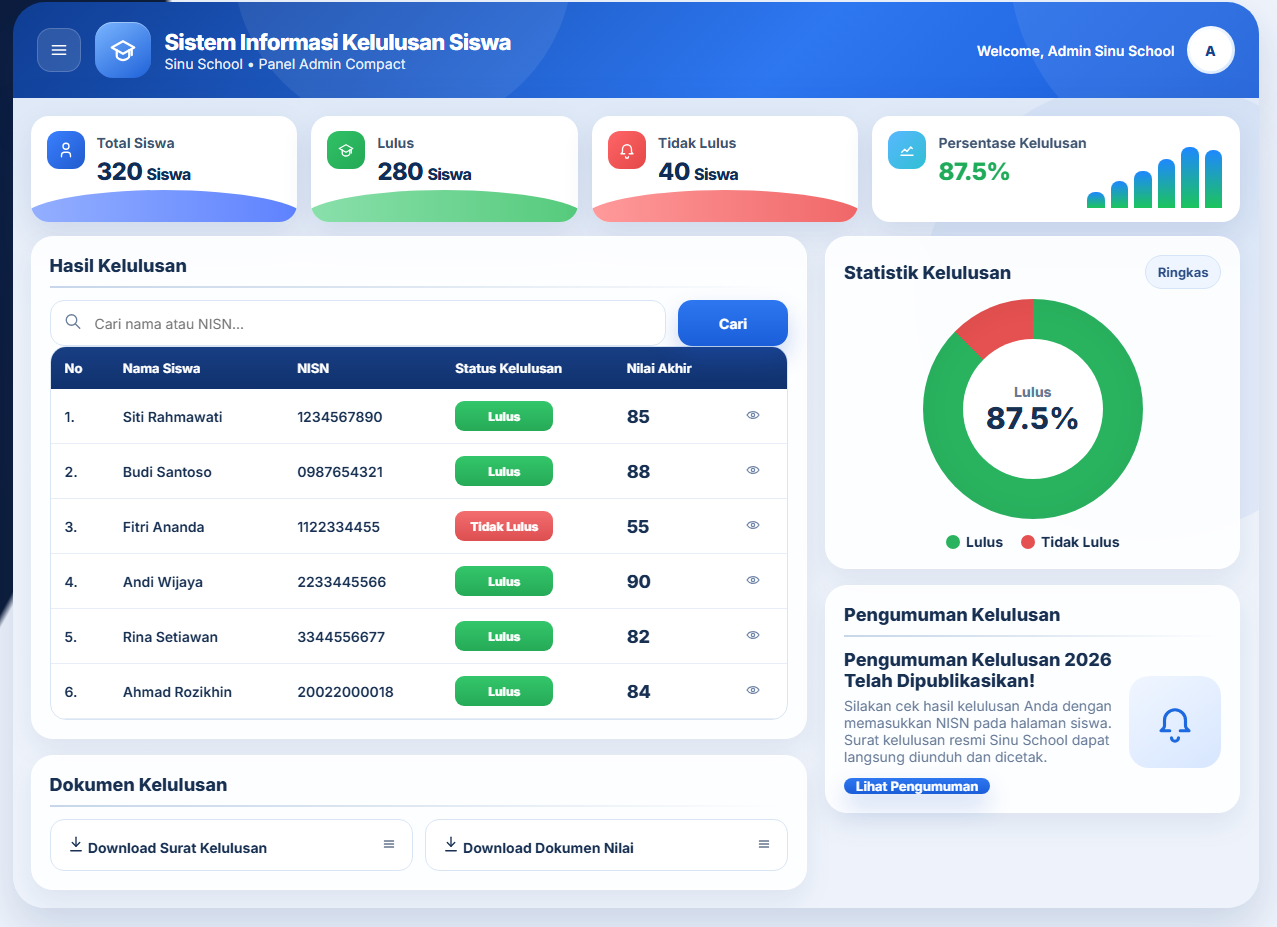The width and height of the screenshot is (1277, 927).
Task: Click the Tidak Lulus legend red dot
Action: pyautogui.click(x=1028, y=542)
